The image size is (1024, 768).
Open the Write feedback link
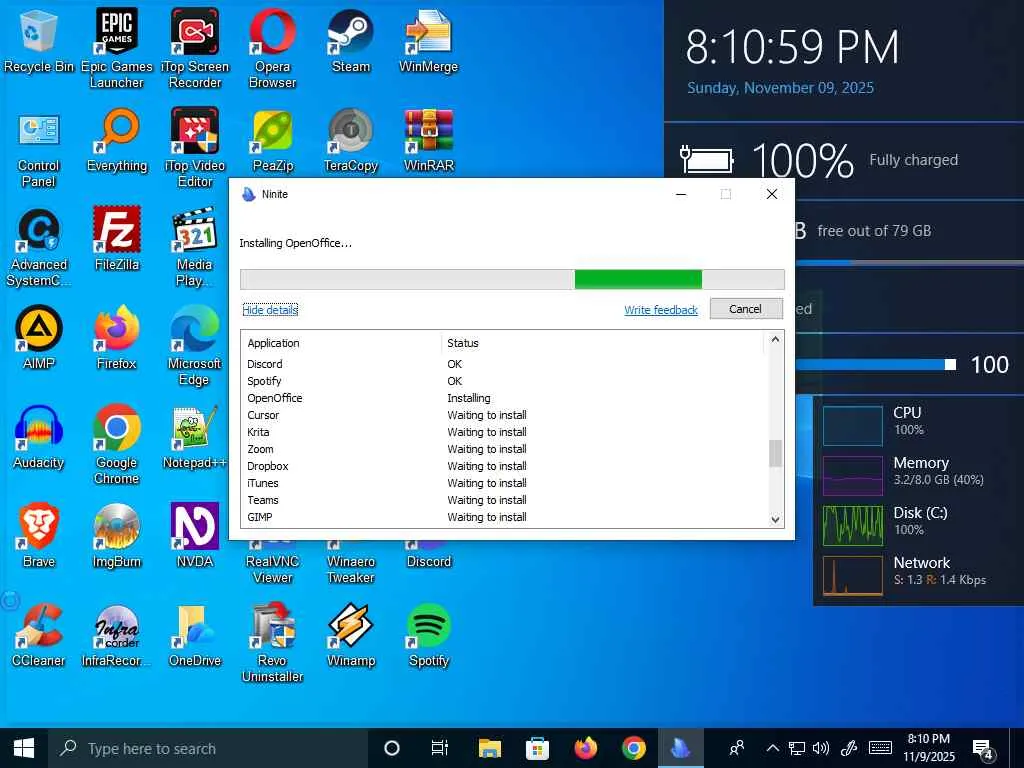[660, 310]
